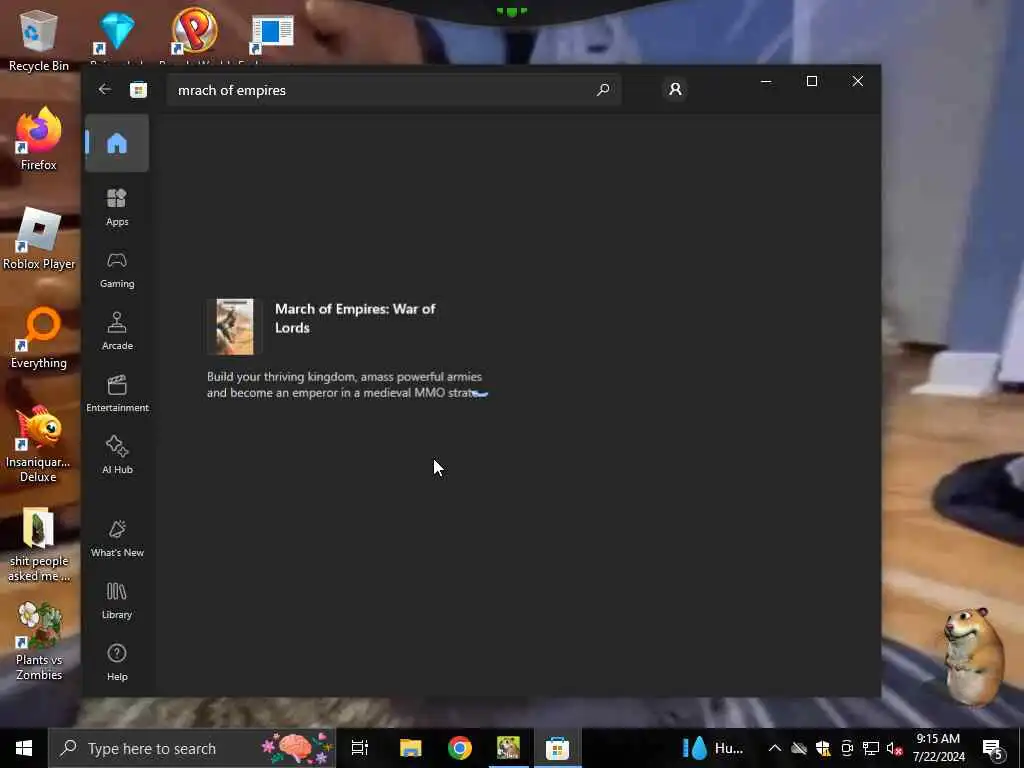The width and height of the screenshot is (1024, 768).
Task: Open File Explorer from the taskbar
Action: coord(411,748)
